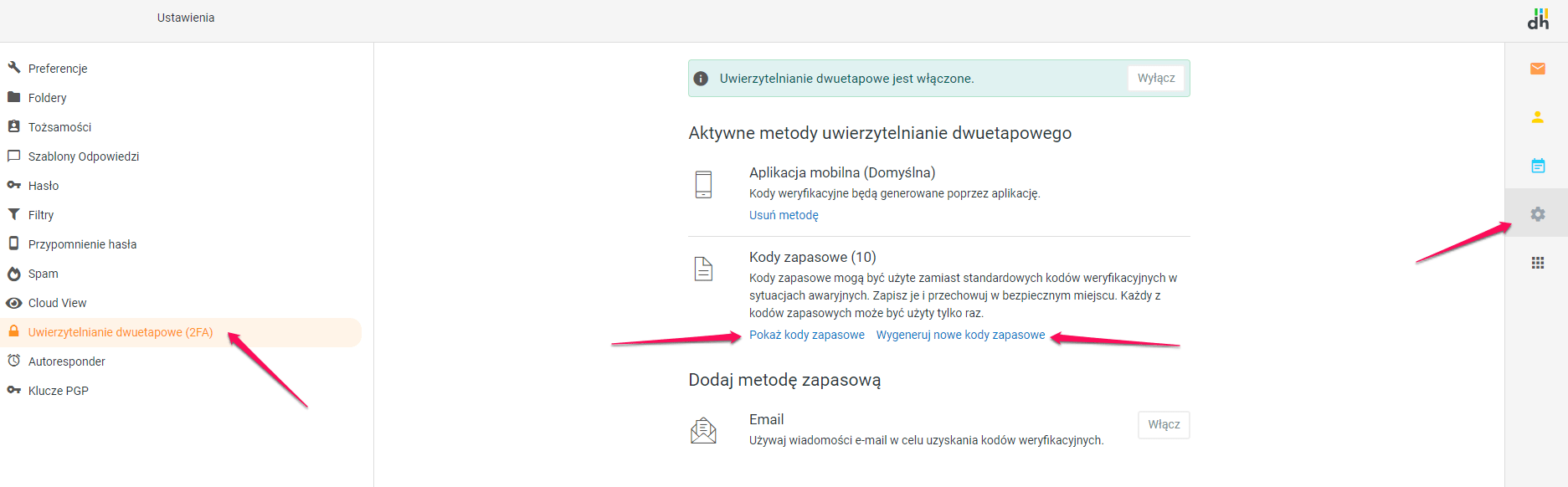The width and height of the screenshot is (1568, 487).
Task: Open Klucze PGP section
Action: click(x=59, y=391)
